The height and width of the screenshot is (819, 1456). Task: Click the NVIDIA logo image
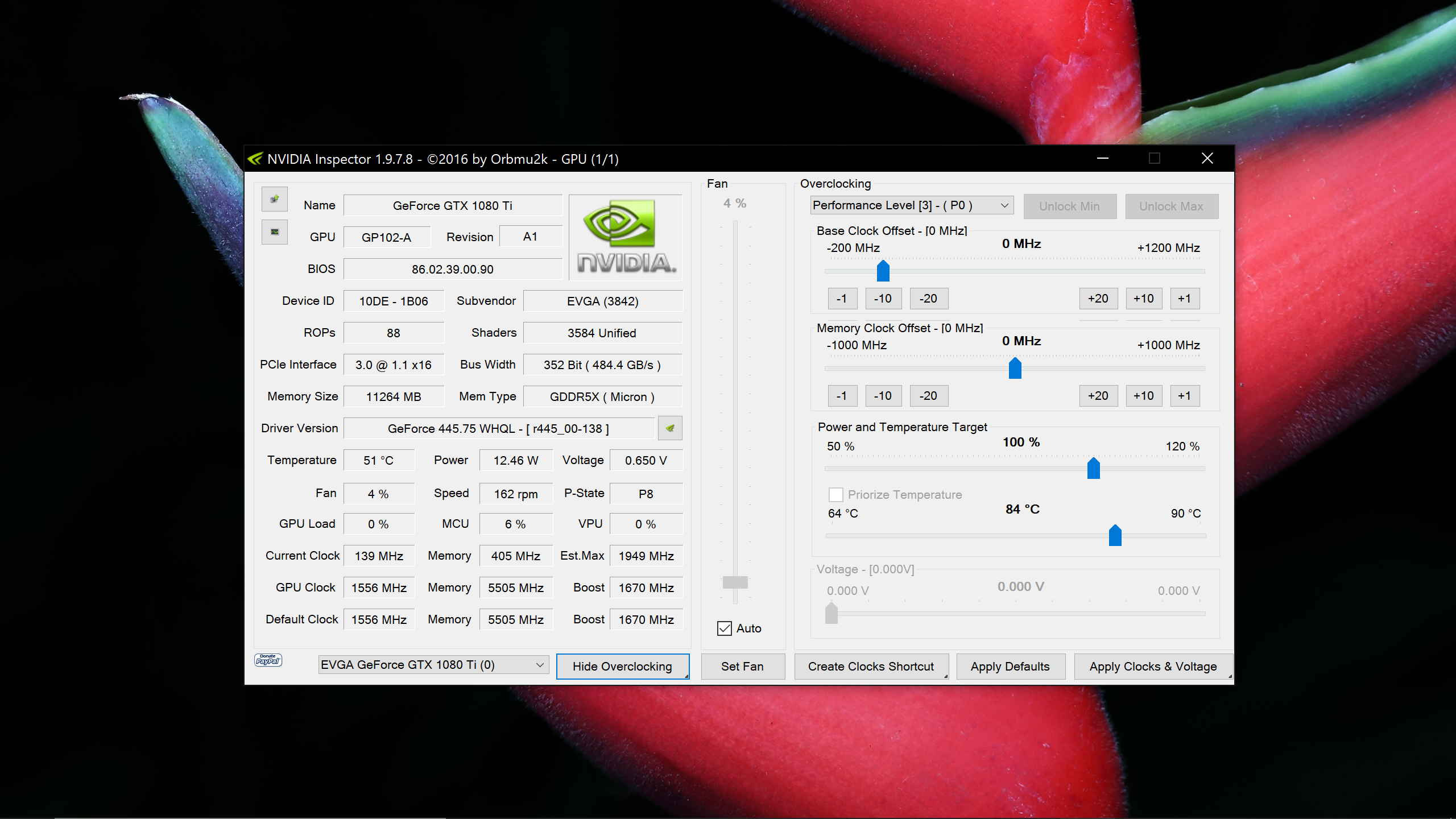pyautogui.click(x=625, y=237)
